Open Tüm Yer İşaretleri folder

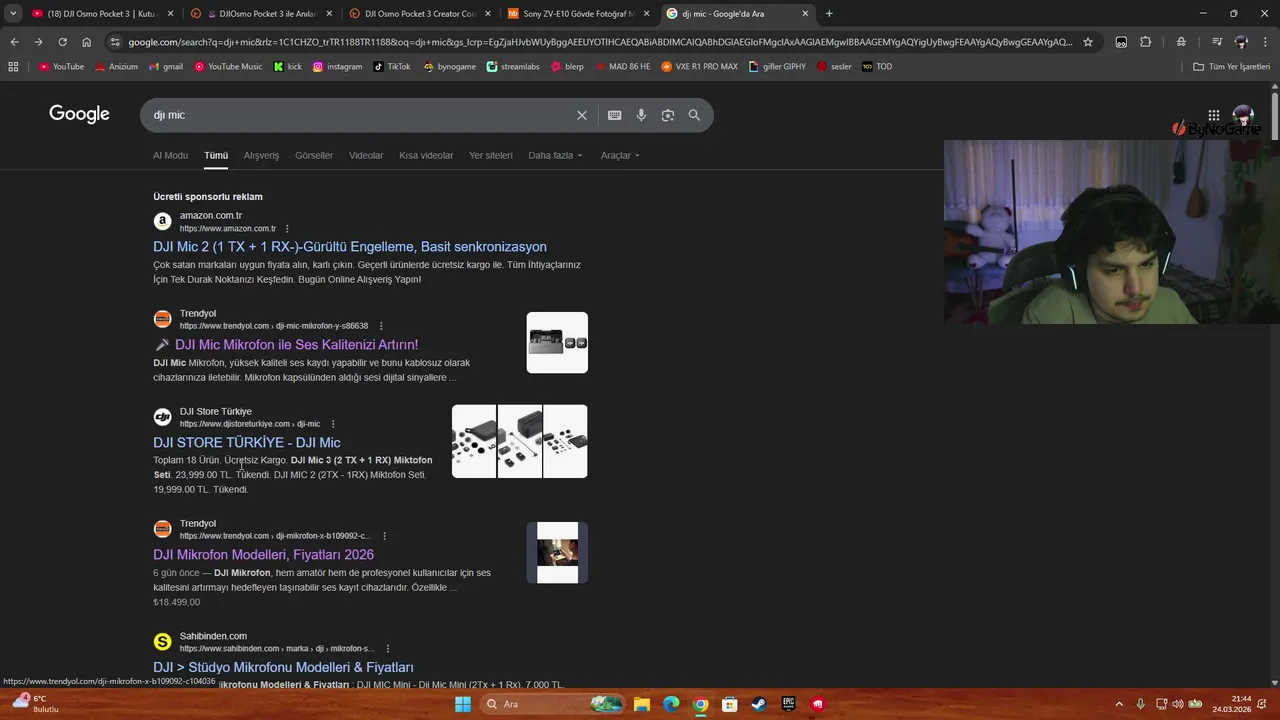coord(1231,66)
